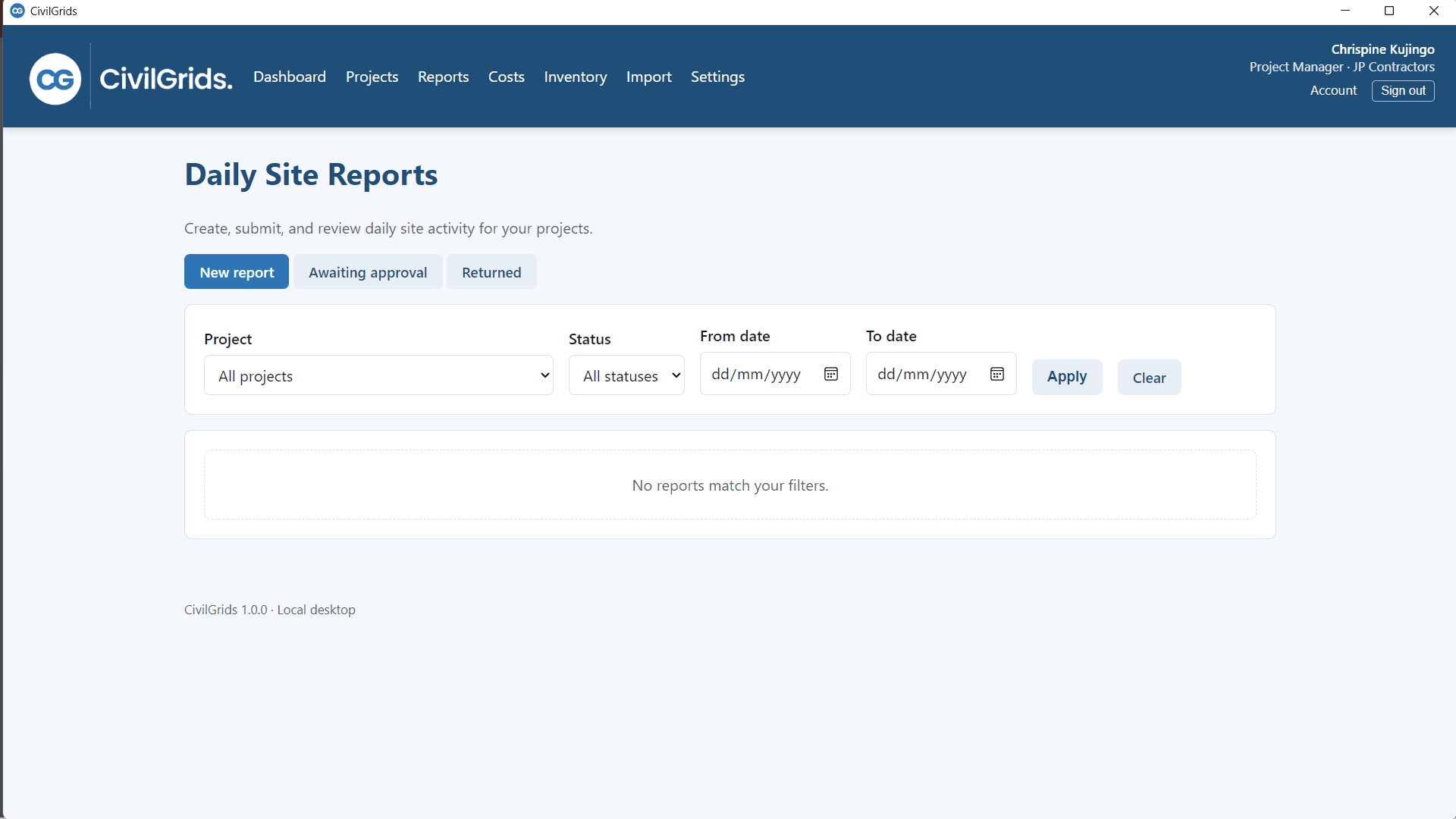This screenshot has height=819, width=1456.
Task: Focus the To date input field
Action: pyautogui.click(x=941, y=374)
